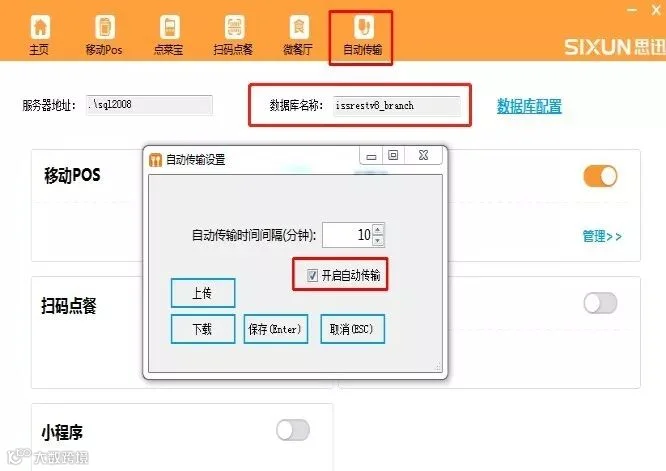Close the main SIXUN window
This screenshot has height=471, width=666.
[x=657, y=10]
